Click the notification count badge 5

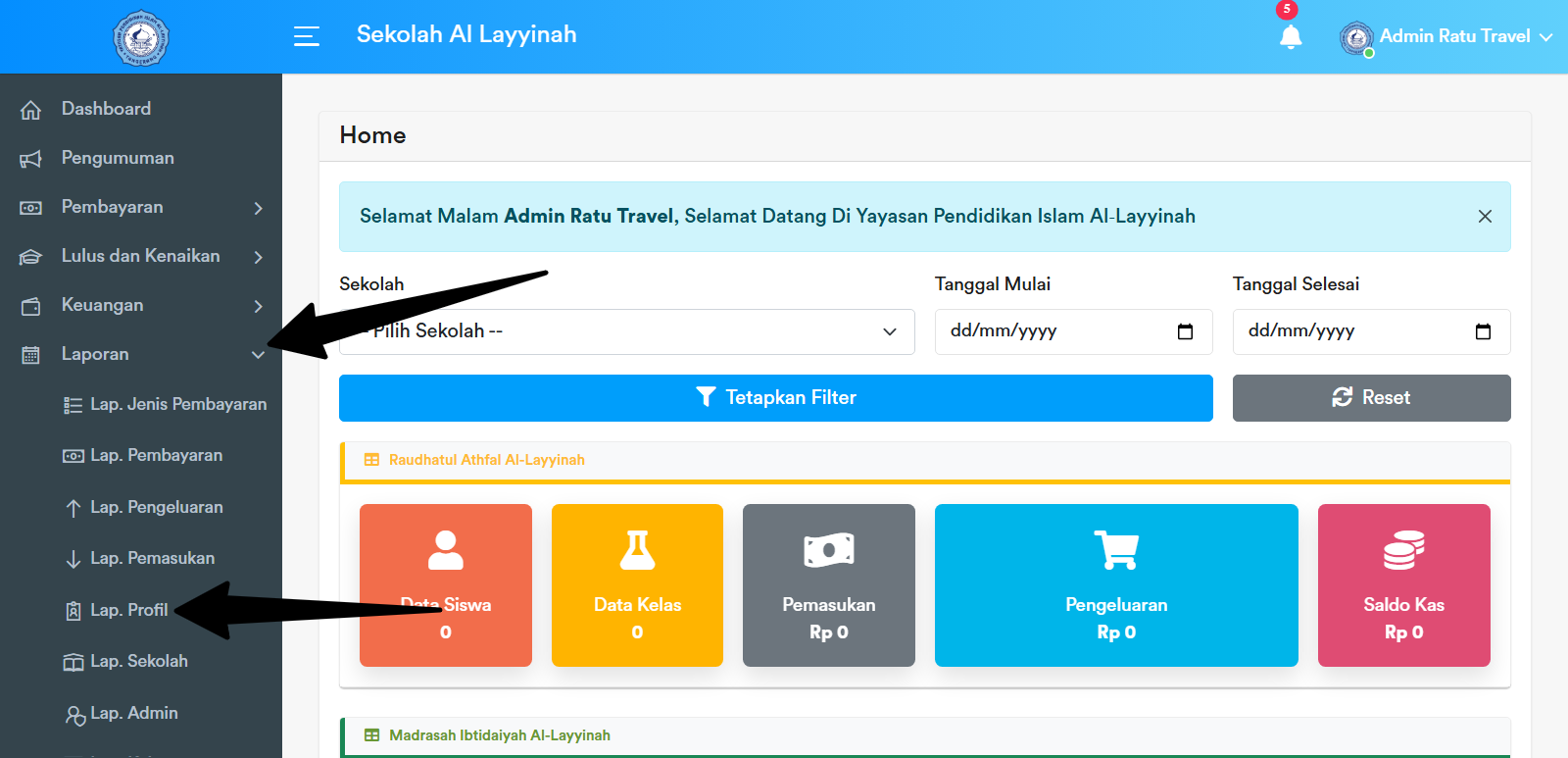1287,10
